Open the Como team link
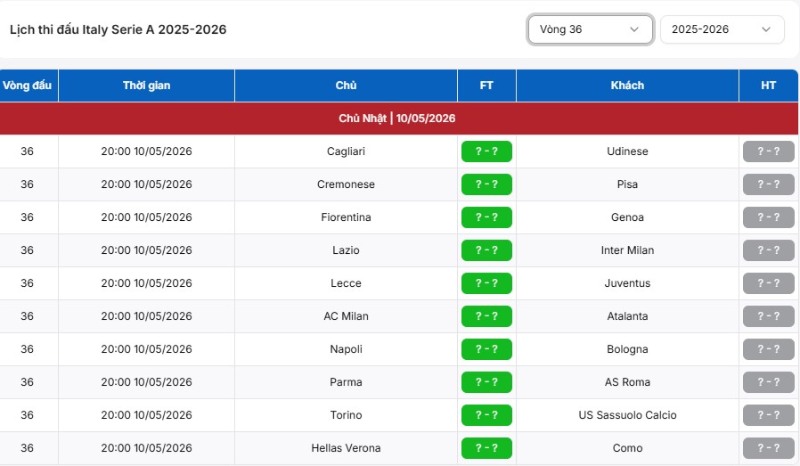The image size is (800, 466). (628, 448)
